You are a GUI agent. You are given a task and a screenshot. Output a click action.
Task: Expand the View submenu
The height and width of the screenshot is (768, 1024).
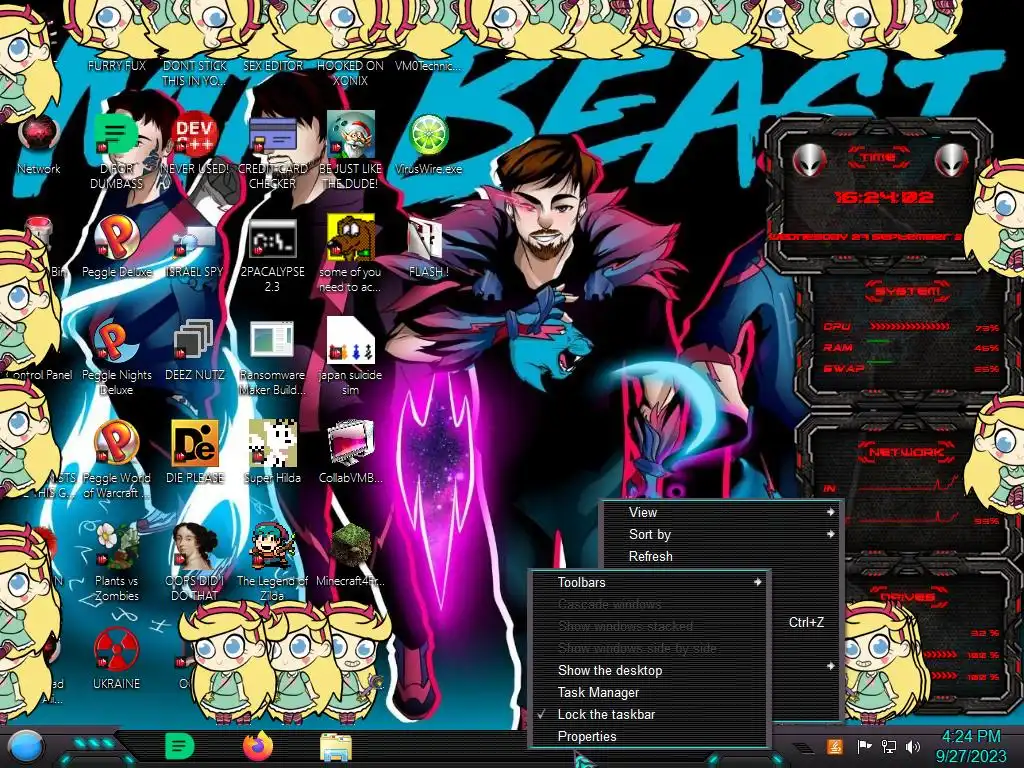[722, 513]
